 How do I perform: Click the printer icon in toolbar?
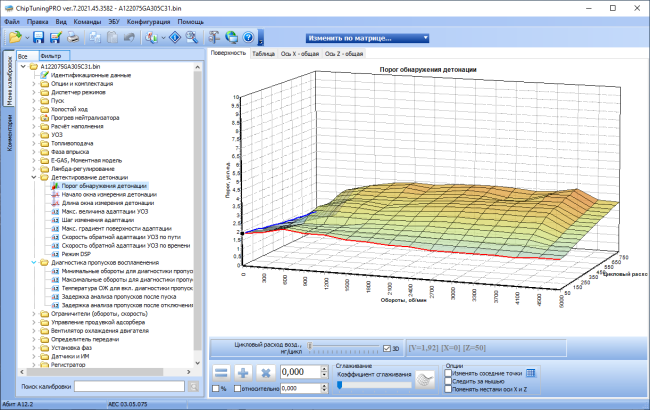73,37
